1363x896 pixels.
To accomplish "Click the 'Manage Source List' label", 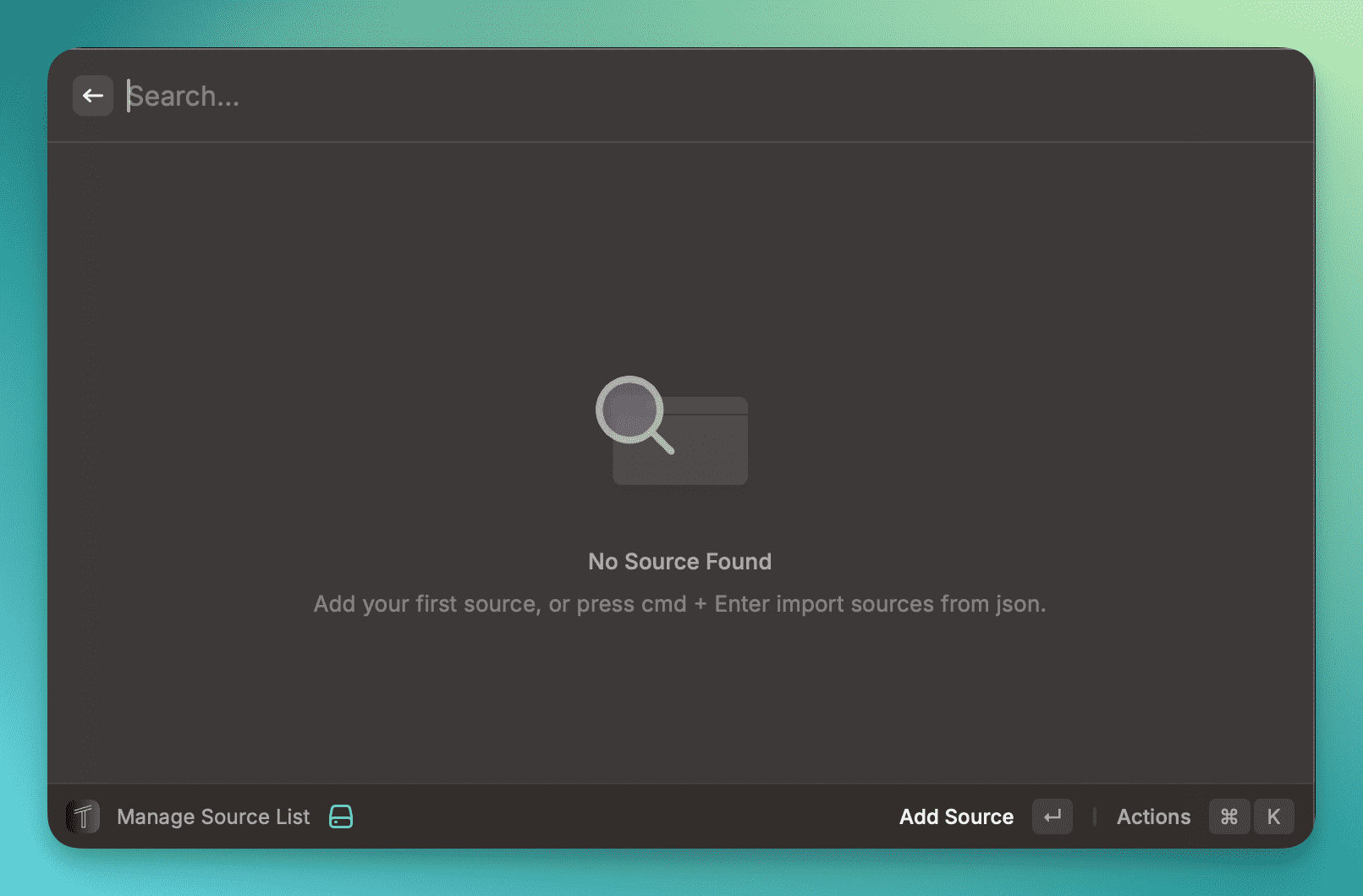I will (x=213, y=816).
